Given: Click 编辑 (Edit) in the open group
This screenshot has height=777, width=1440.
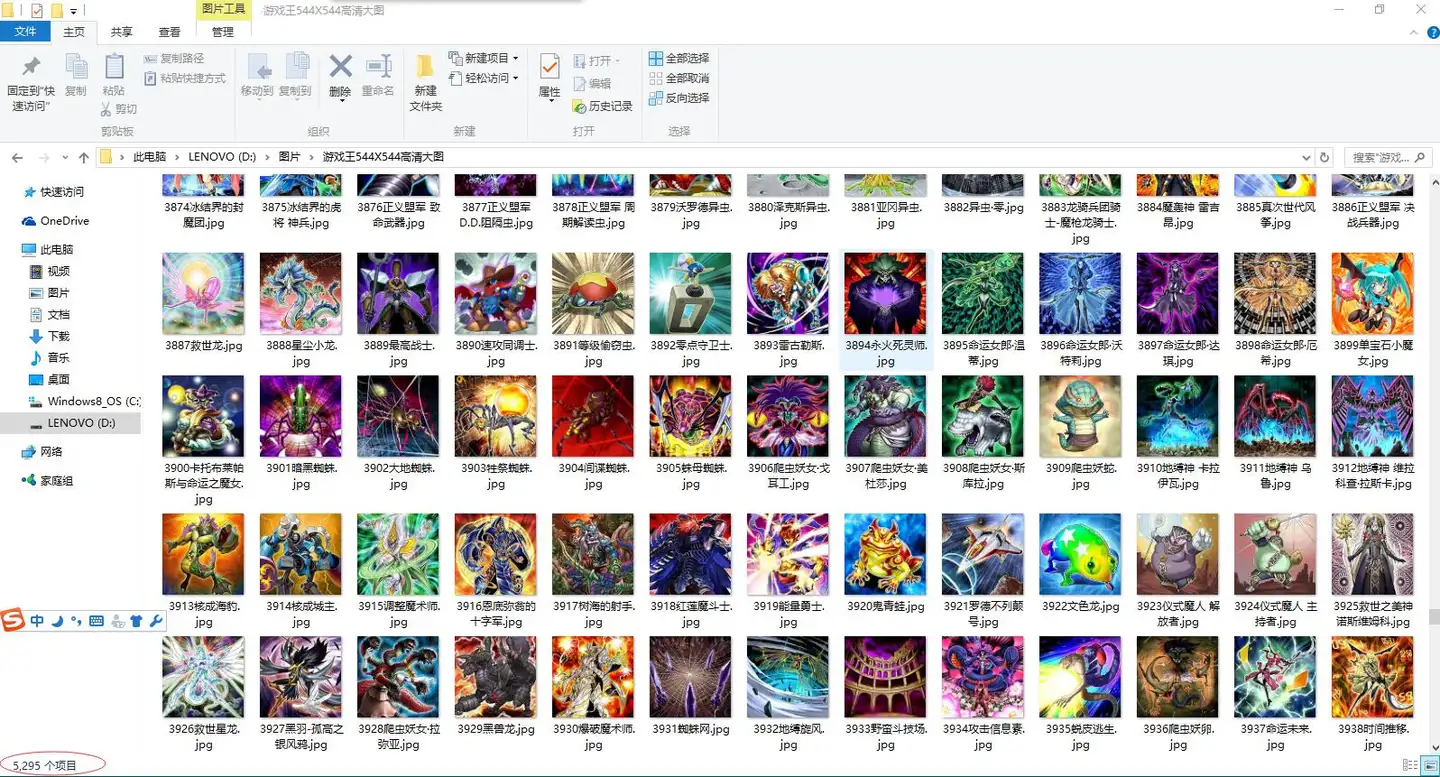Looking at the screenshot, I should click(592, 84).
